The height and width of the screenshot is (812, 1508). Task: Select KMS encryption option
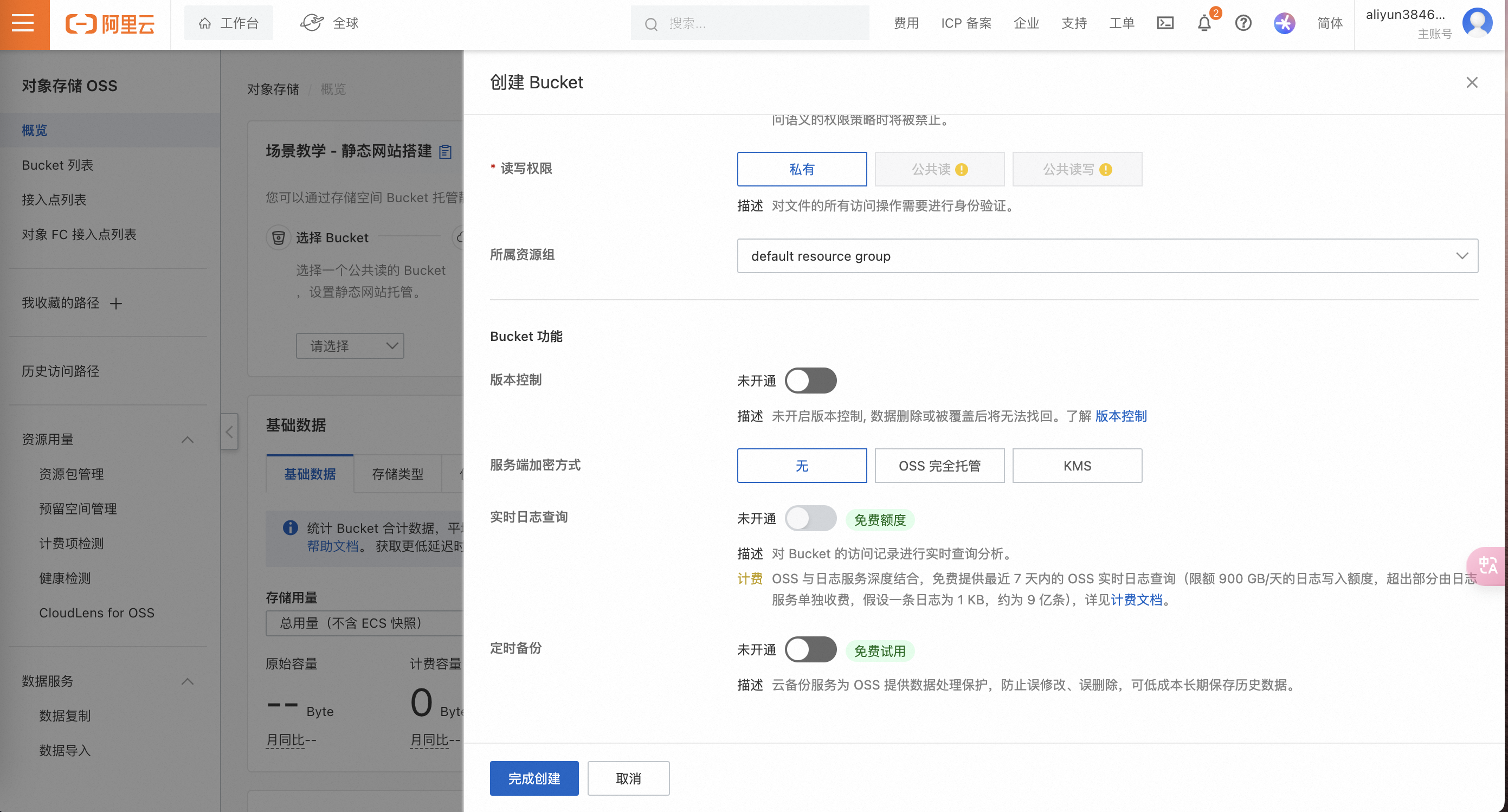tap(1077, 466)
